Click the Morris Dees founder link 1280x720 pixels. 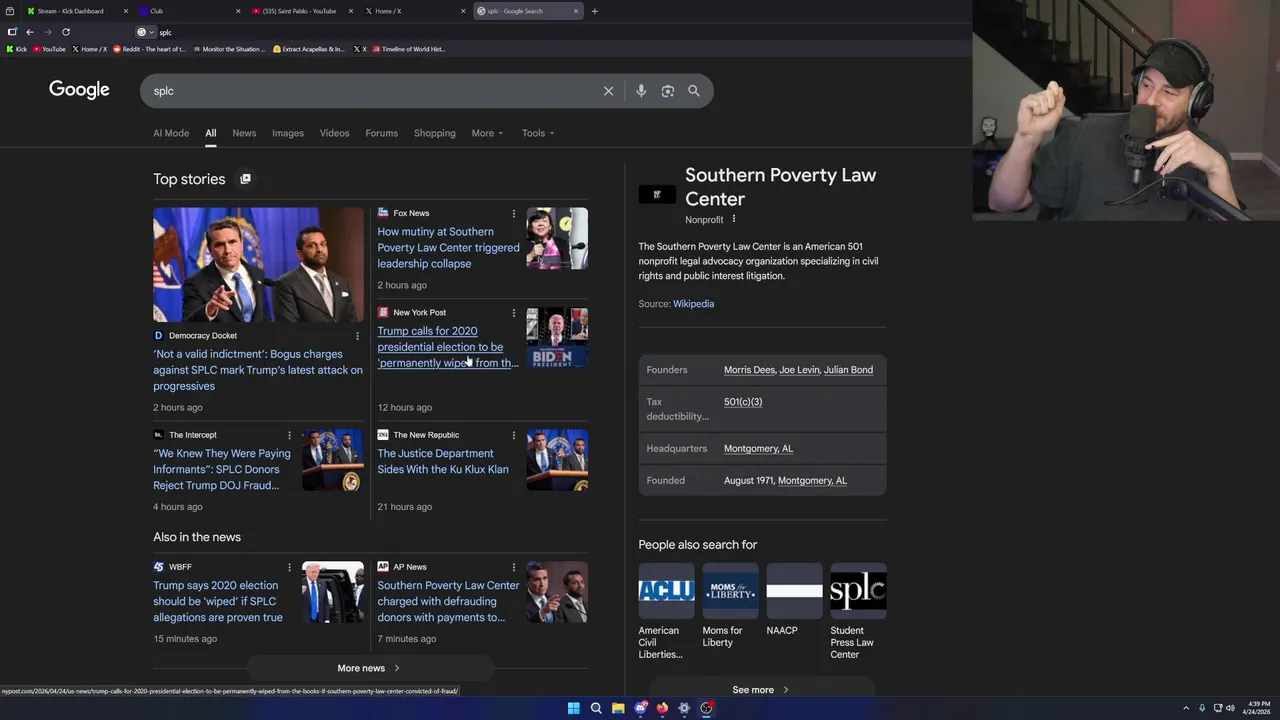coord(749,370)
